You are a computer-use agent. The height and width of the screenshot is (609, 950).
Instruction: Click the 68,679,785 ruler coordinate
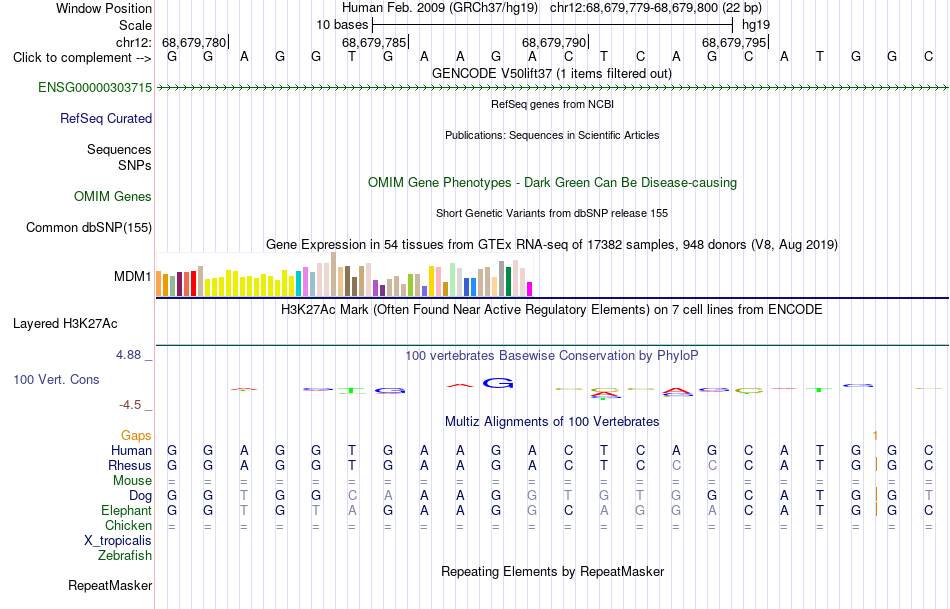click(374, 42)
